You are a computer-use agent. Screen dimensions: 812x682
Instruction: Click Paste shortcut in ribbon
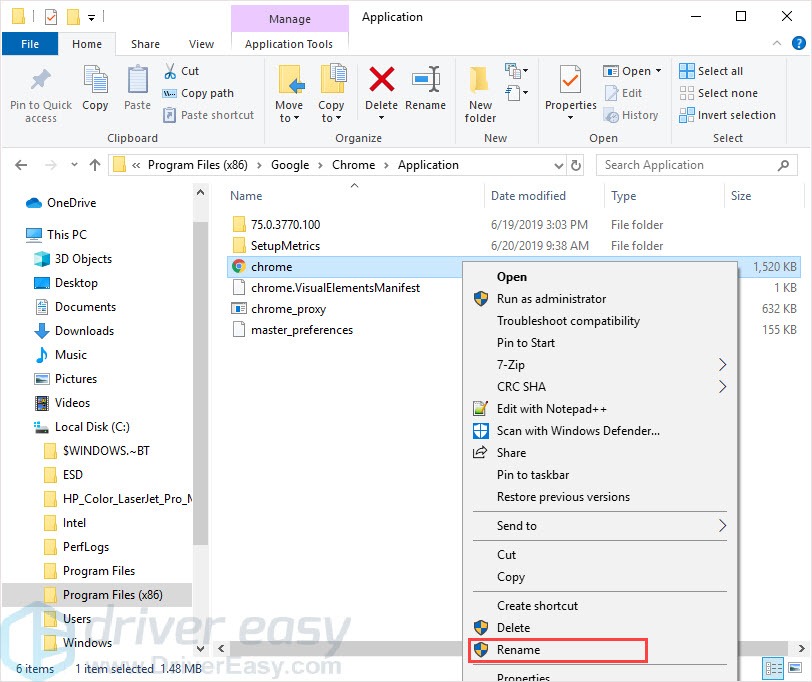208,115
